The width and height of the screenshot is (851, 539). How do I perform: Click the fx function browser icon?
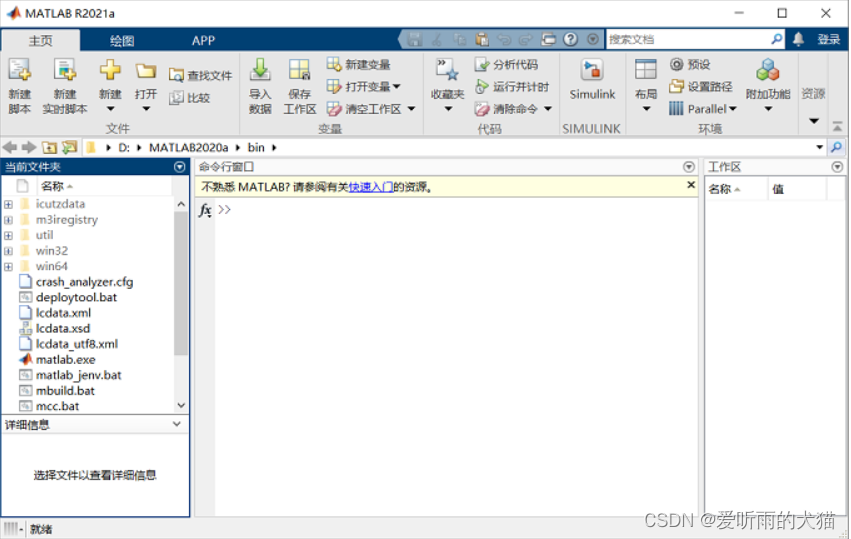point(205,210)
